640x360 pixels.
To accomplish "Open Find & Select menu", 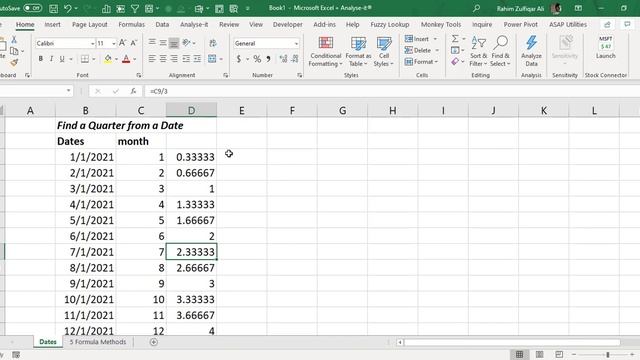I will pos(500,51).
